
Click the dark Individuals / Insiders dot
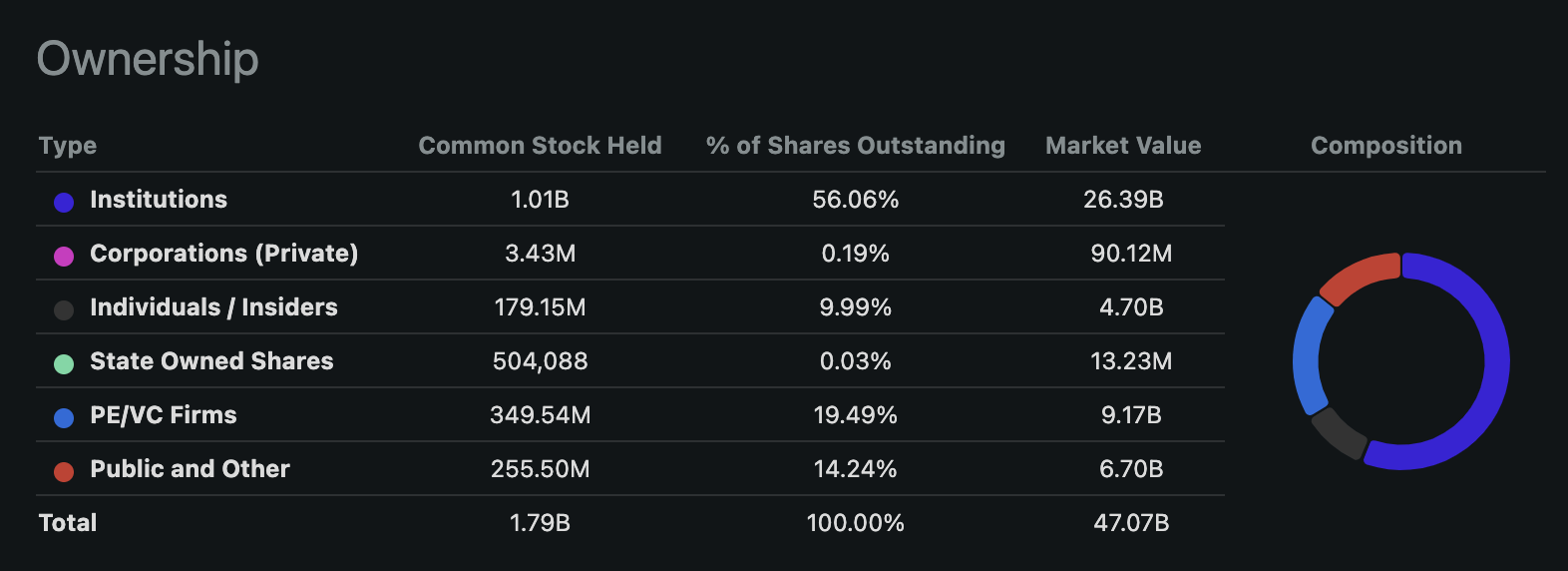(x=64, y=309)
